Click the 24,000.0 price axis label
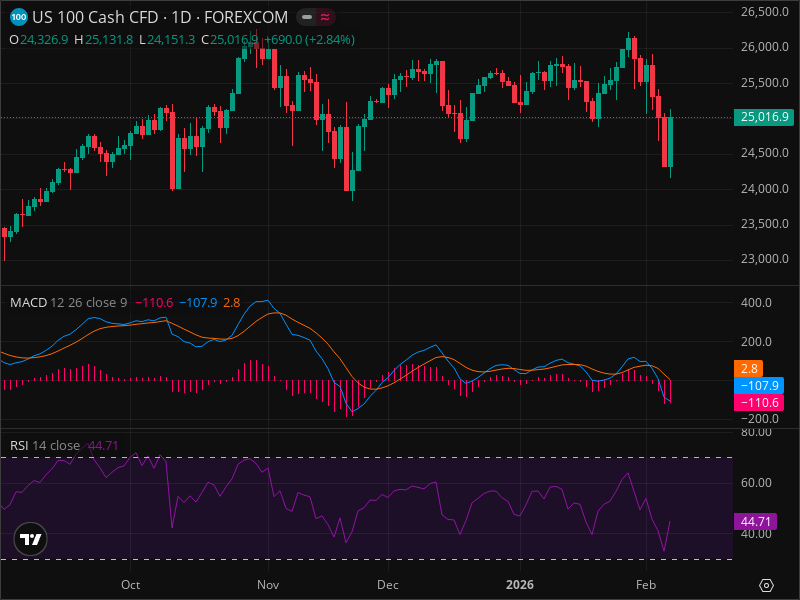The height and width of the screenshot is (600, 800). pyautogui.click(x=764, y=189)
